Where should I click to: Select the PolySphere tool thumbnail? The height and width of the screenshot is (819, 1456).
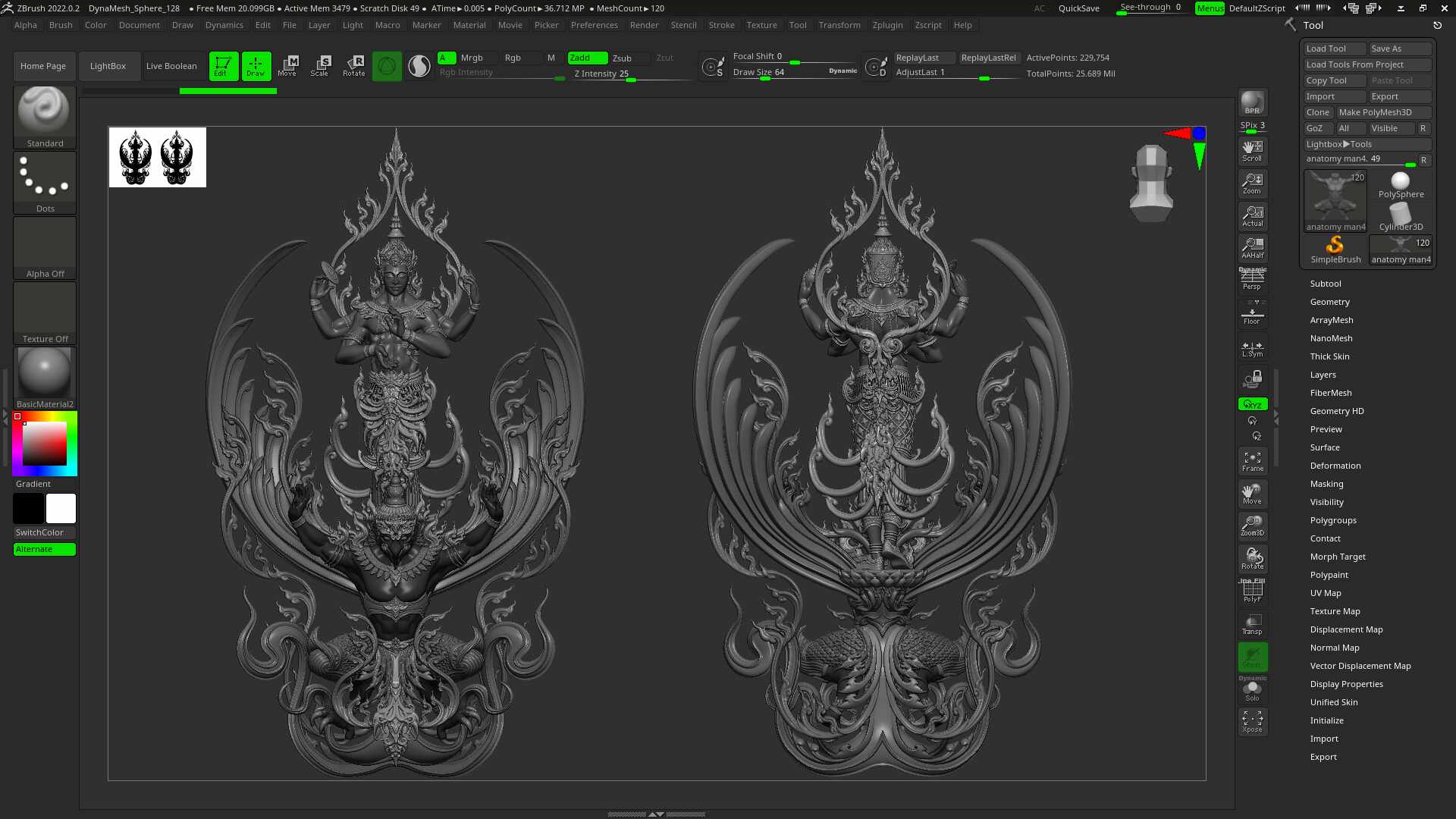click(x=1401, y=184)
